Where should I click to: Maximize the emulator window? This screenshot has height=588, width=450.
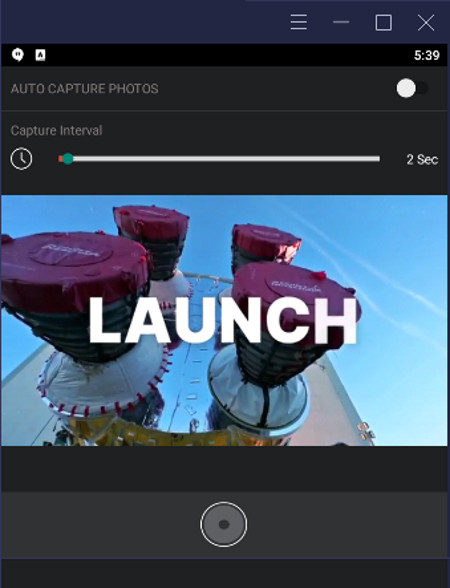click(384, 22)
